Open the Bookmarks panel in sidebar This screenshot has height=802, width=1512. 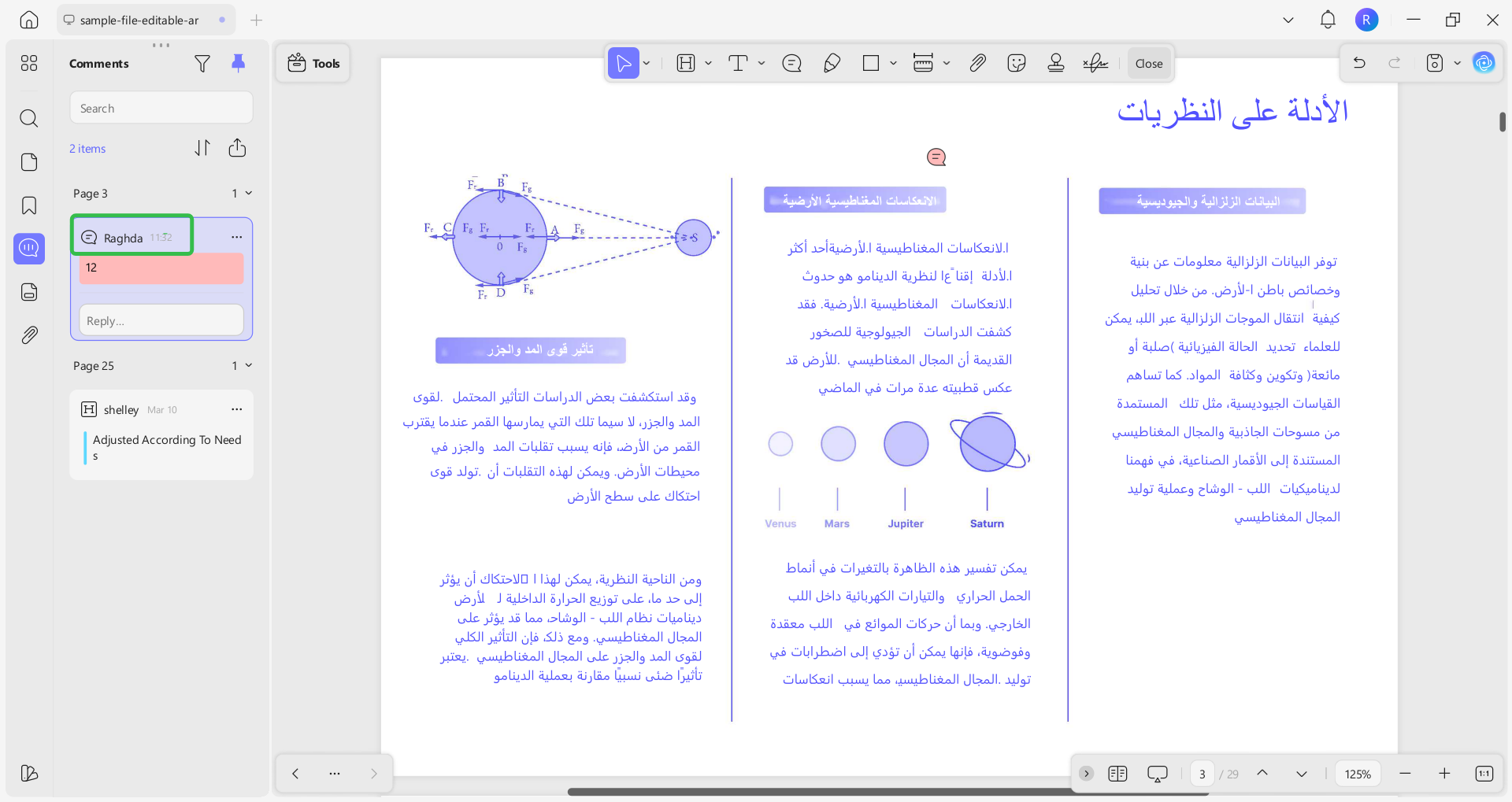[x=29, y=205]
